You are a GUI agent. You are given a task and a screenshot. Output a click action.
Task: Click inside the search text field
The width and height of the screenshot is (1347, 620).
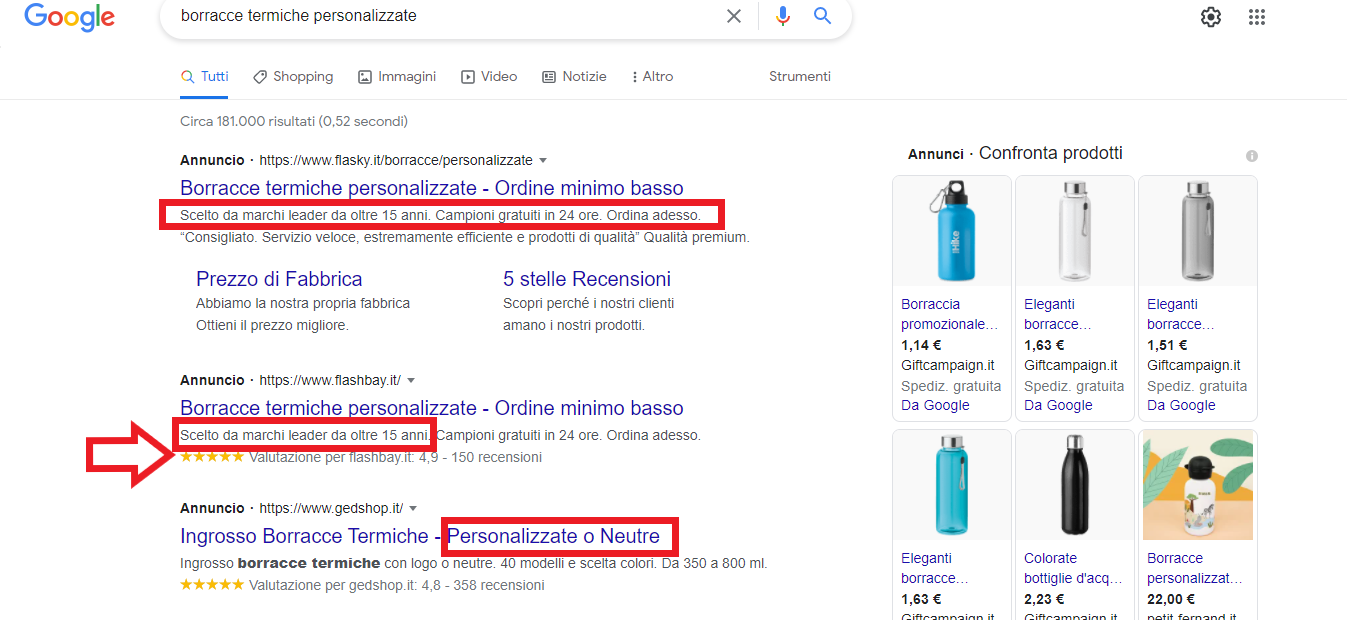440,16
